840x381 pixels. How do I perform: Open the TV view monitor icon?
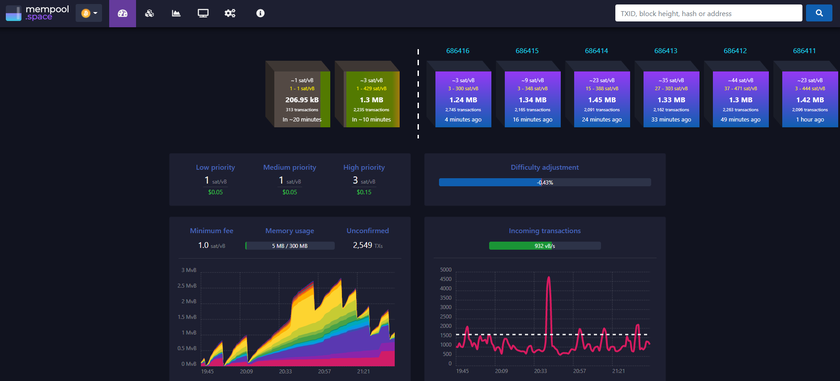point(202,13)
